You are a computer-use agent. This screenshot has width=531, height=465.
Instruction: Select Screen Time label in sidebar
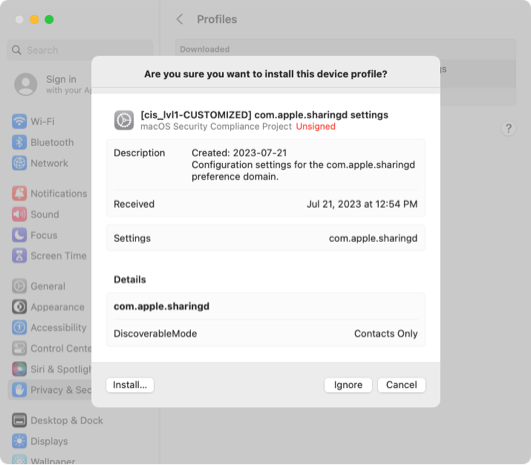click(59, 256)
